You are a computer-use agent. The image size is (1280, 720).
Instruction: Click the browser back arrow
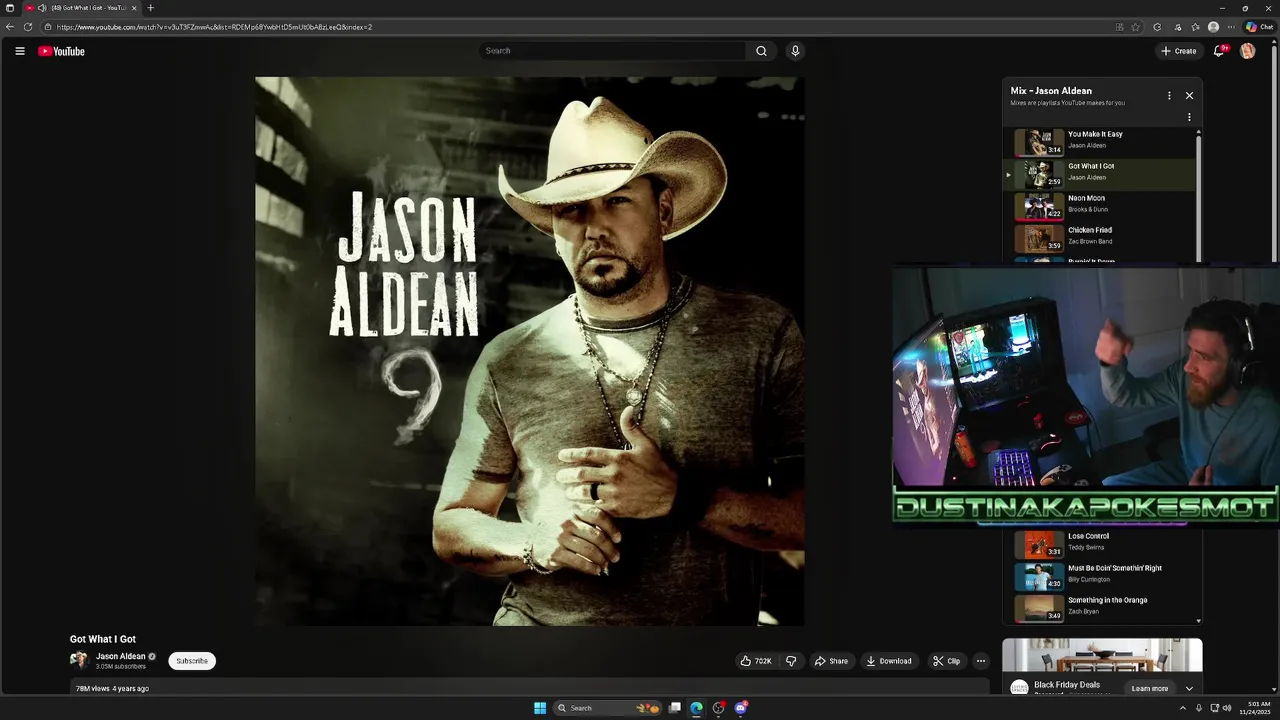pos(10,27)
